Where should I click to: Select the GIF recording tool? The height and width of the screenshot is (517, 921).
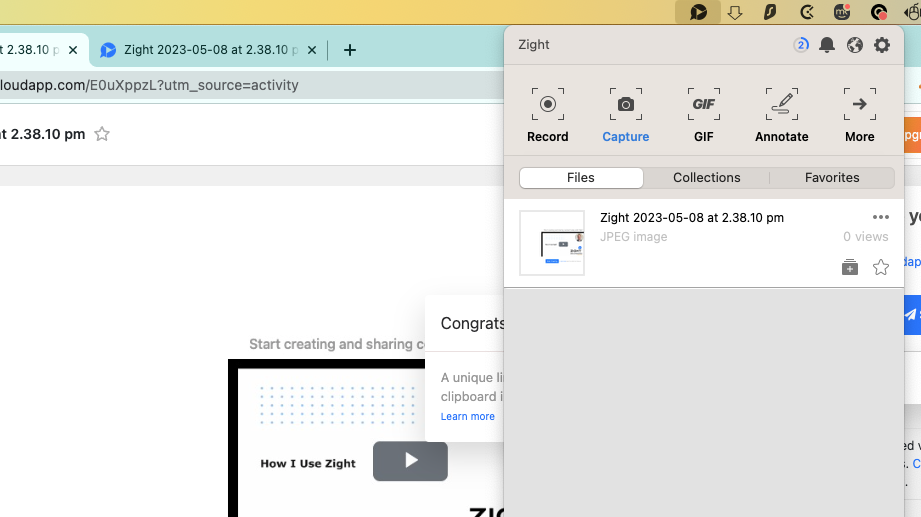point(704,116)
